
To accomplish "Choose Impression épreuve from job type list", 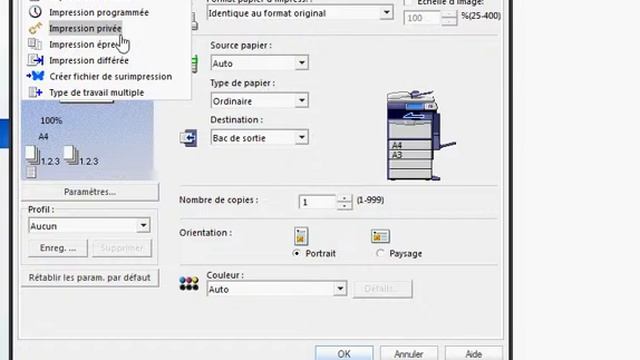I will pyautogui.click(x=84, y=44).
